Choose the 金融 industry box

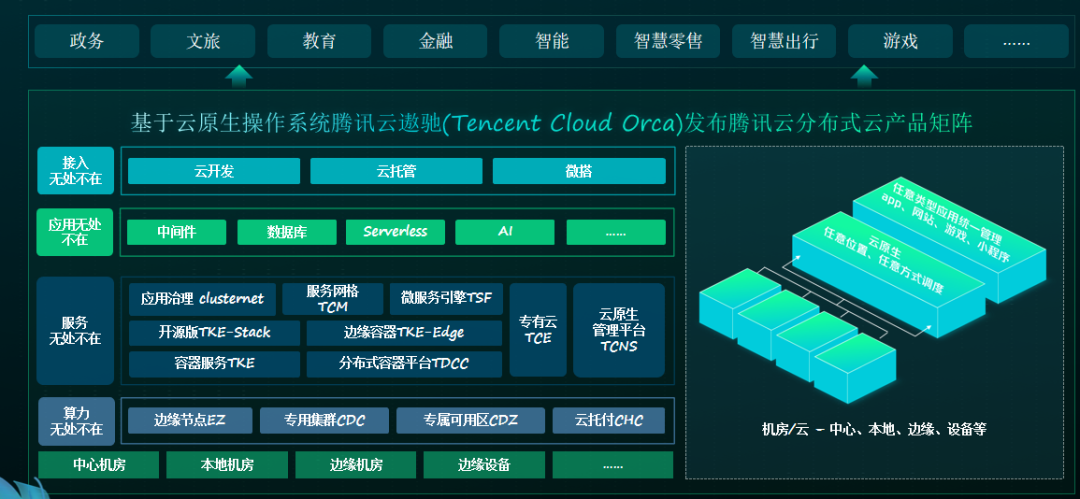(x=435, y=41)
